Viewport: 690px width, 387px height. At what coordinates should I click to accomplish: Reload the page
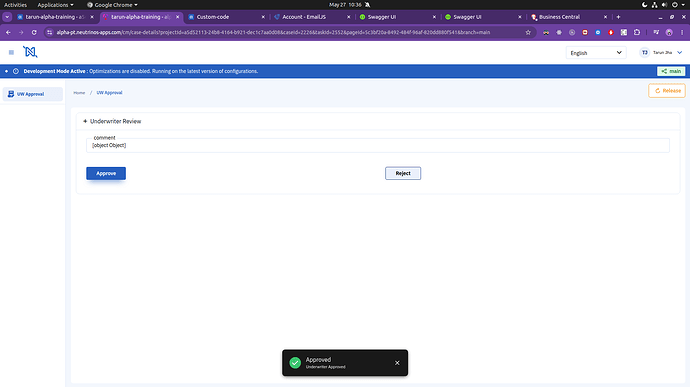click(34, 32)
